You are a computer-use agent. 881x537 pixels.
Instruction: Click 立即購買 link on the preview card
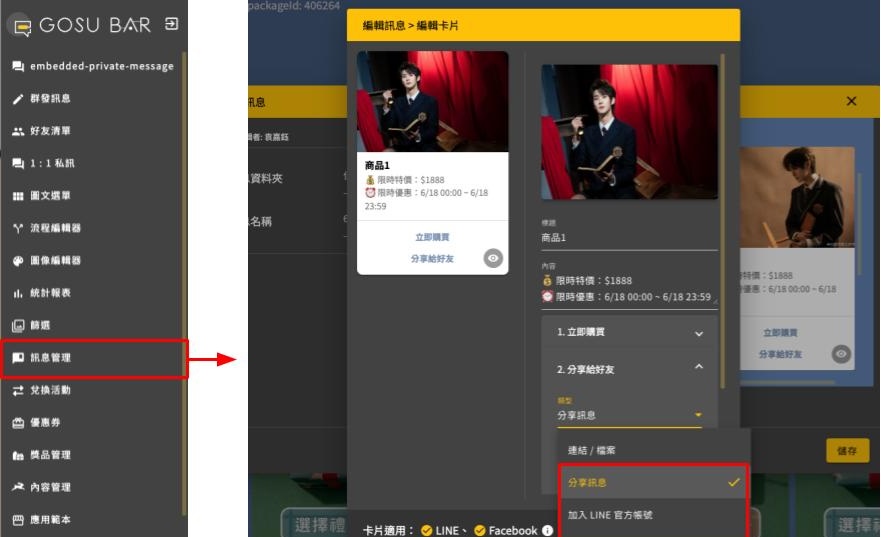pos(432,237)
